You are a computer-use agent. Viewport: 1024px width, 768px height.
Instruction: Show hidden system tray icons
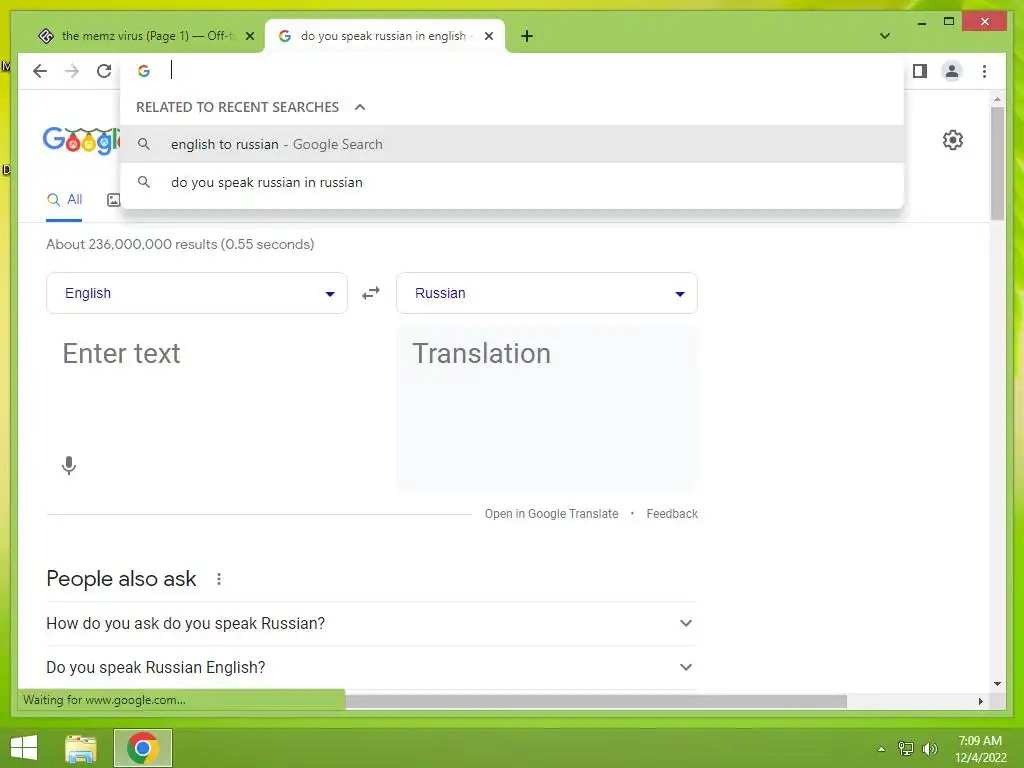881,749
